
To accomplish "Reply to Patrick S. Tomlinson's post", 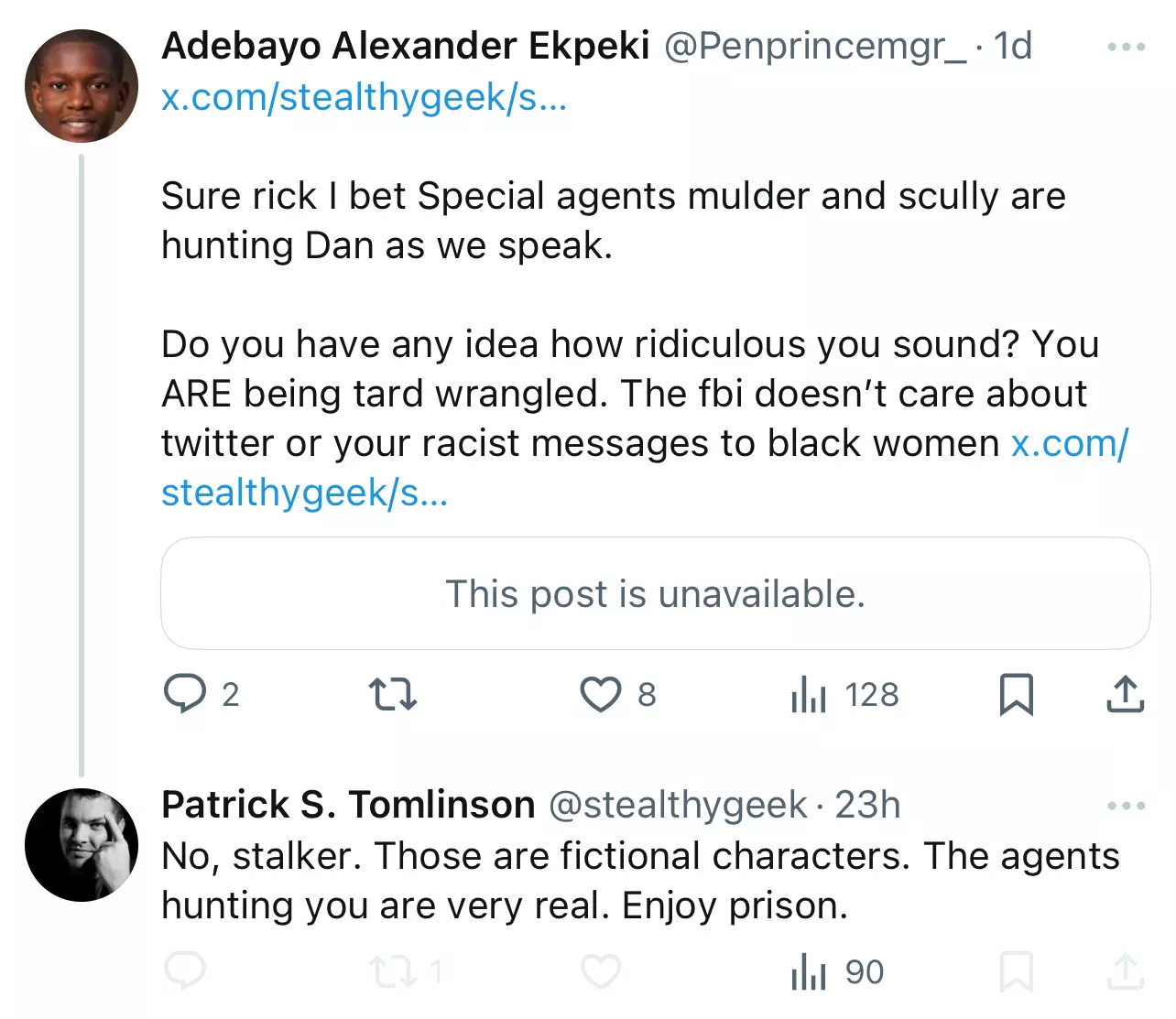I will point(186,972).
